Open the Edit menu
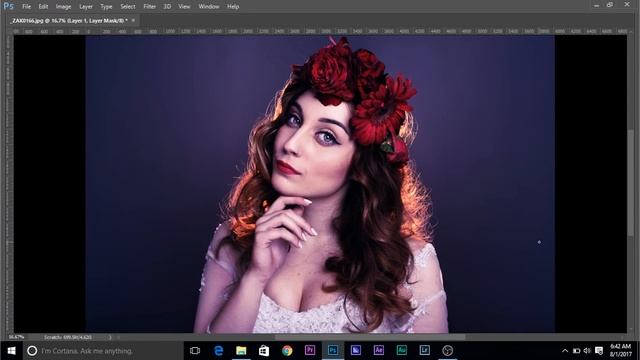The image size is (640, 360). pyautogui.click(x=43, y=7)
